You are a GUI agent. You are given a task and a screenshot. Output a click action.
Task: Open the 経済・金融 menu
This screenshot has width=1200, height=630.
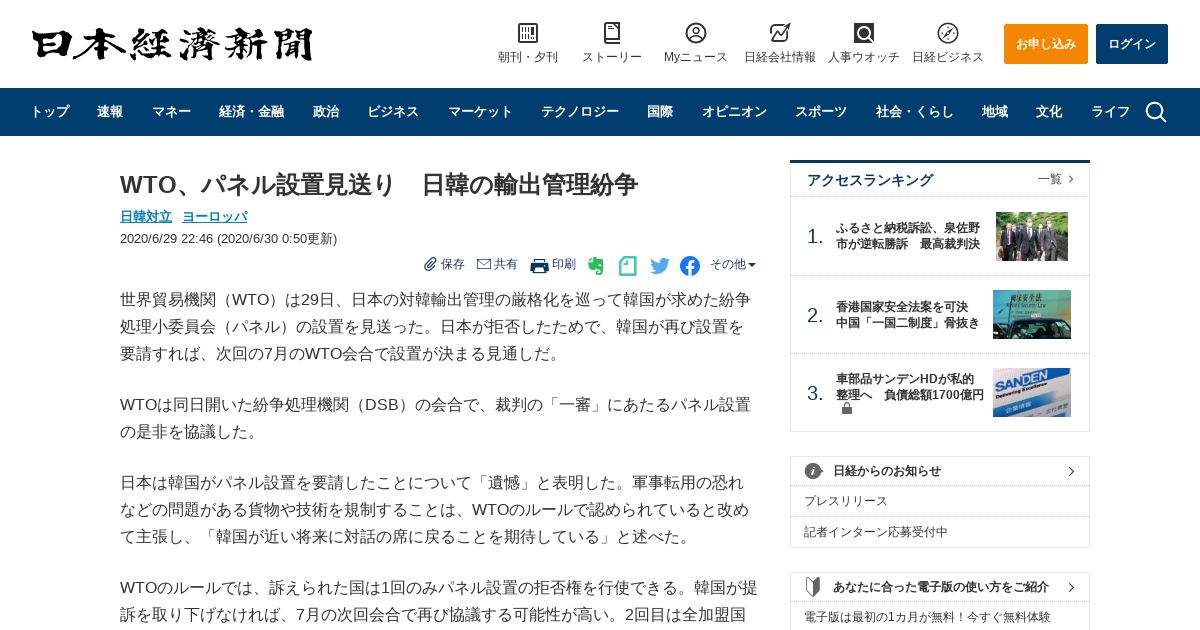coord(251,112)
